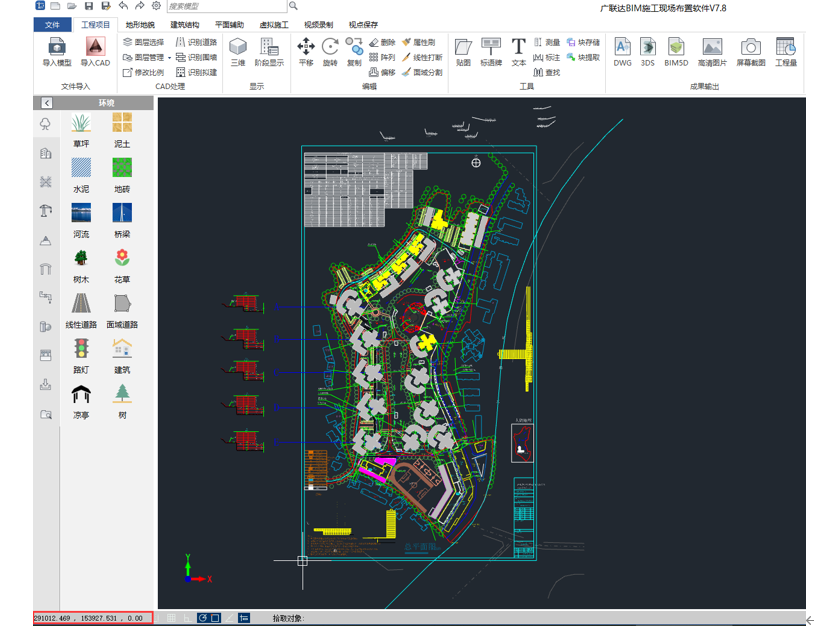Switch to 虚拟施工 ribbon tab
Viewport: 814px width, 631px height.
point(274,24)
